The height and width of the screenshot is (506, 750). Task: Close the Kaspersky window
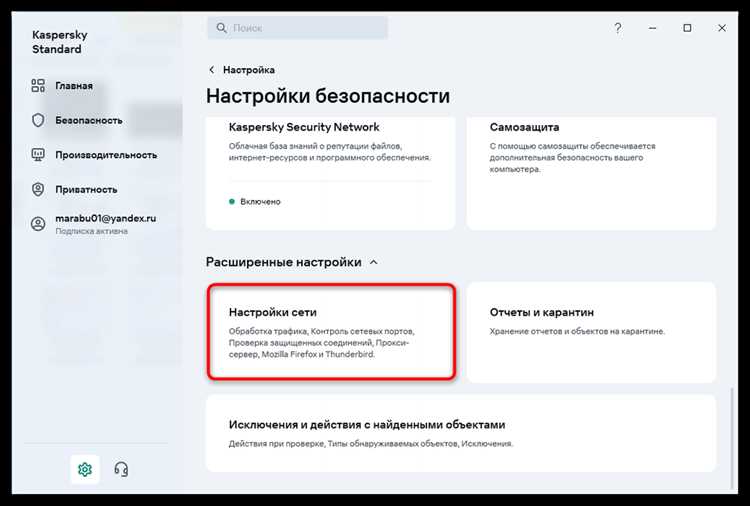click(x=722, y=28)
